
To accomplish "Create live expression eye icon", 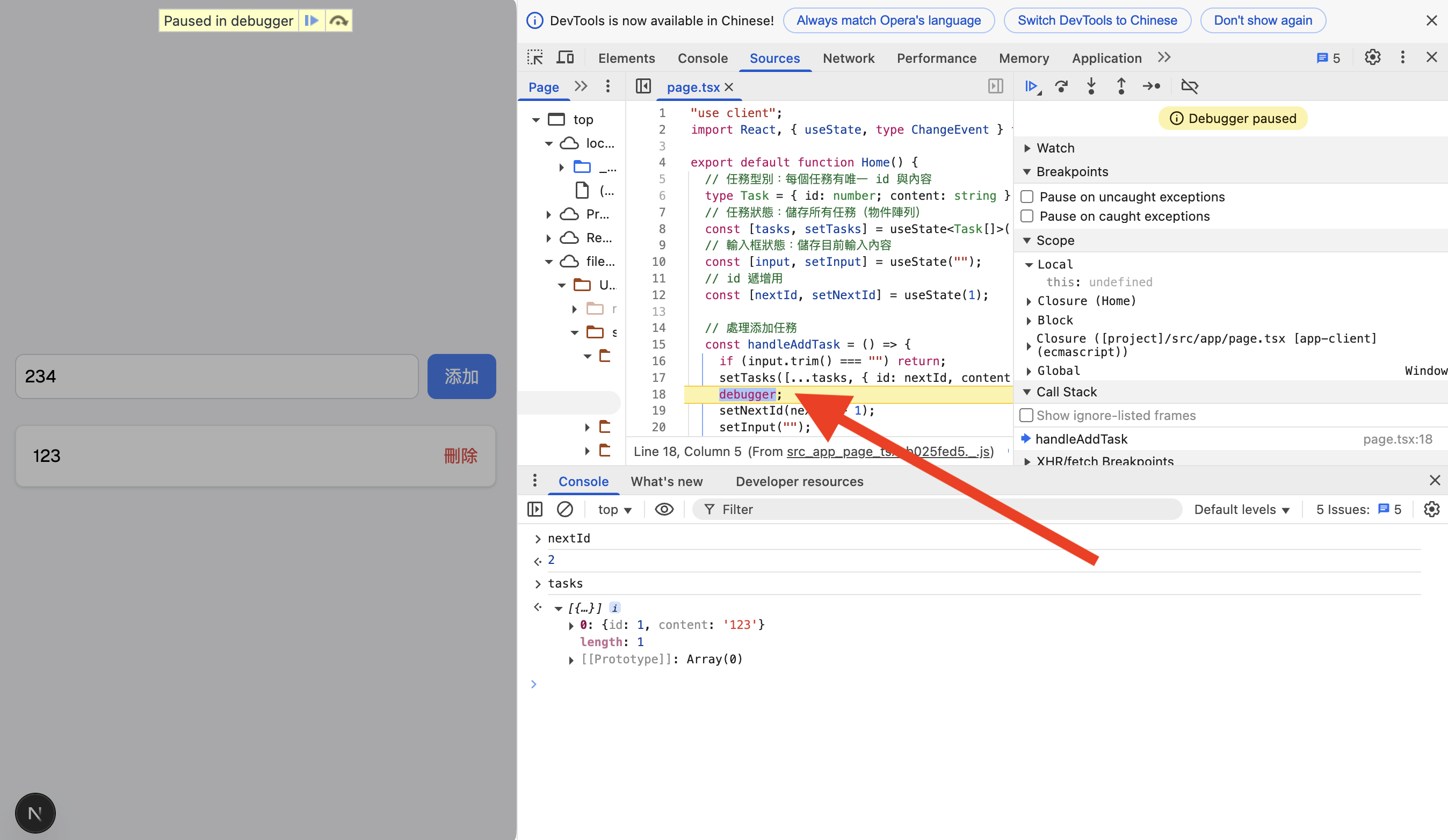I will 664,509.
